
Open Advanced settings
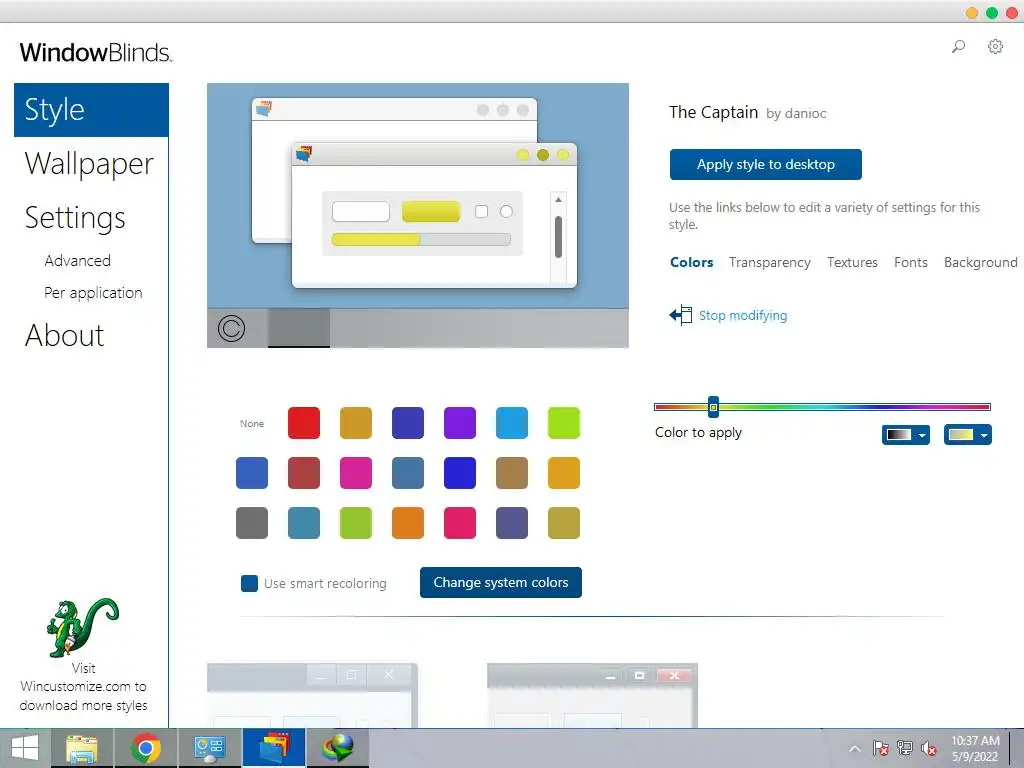coord(78,261)
